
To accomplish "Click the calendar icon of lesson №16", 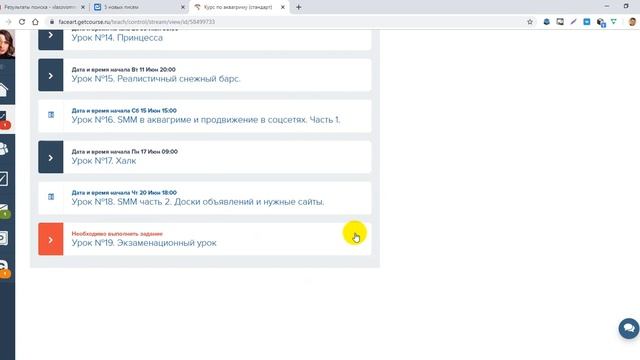I will tap(51, 115).
